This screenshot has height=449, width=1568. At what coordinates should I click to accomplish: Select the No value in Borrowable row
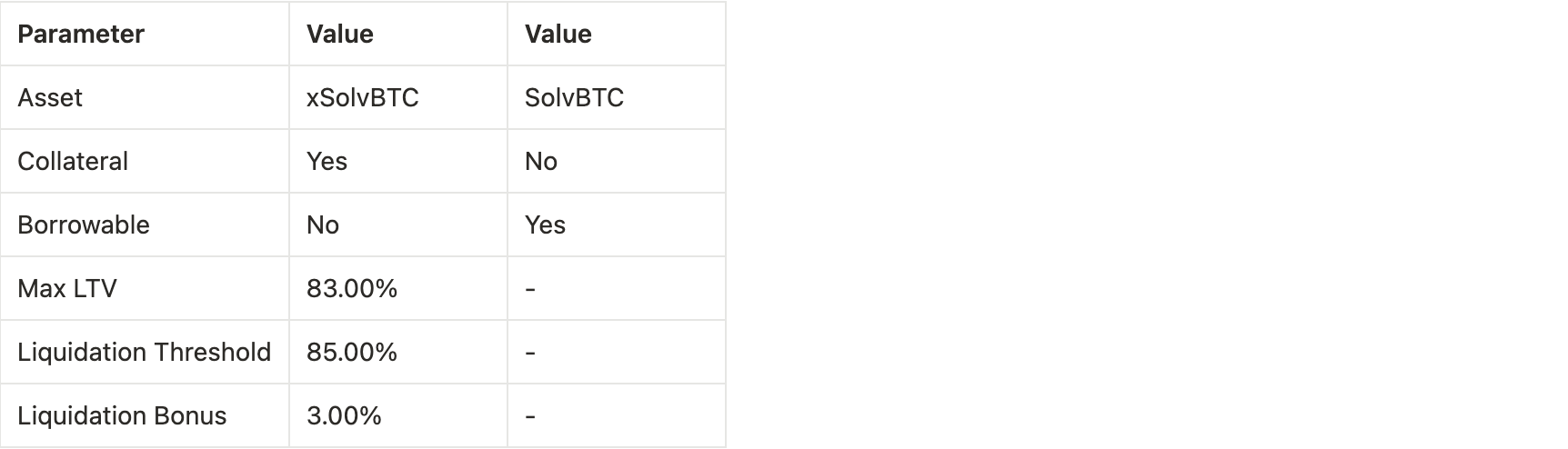(323, 225)
